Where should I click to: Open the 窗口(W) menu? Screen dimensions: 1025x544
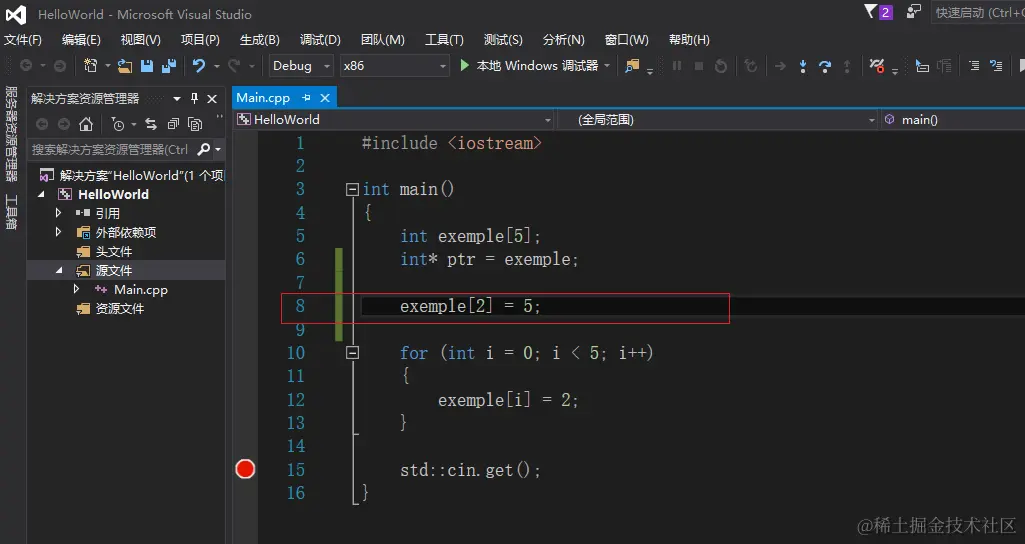pos(626,40)
